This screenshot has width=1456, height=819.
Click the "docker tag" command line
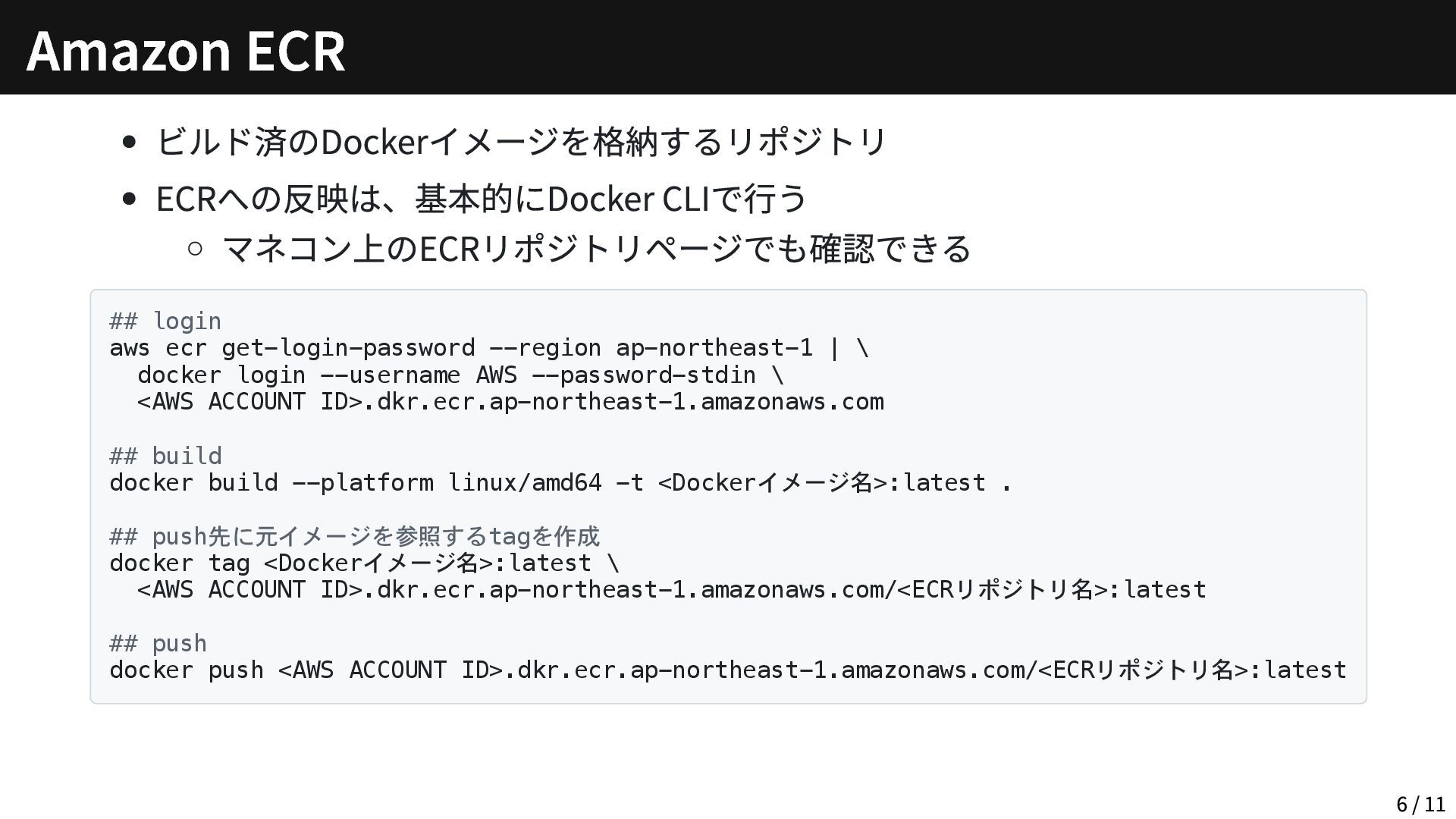pyautogui.click(x=364, y=563)
